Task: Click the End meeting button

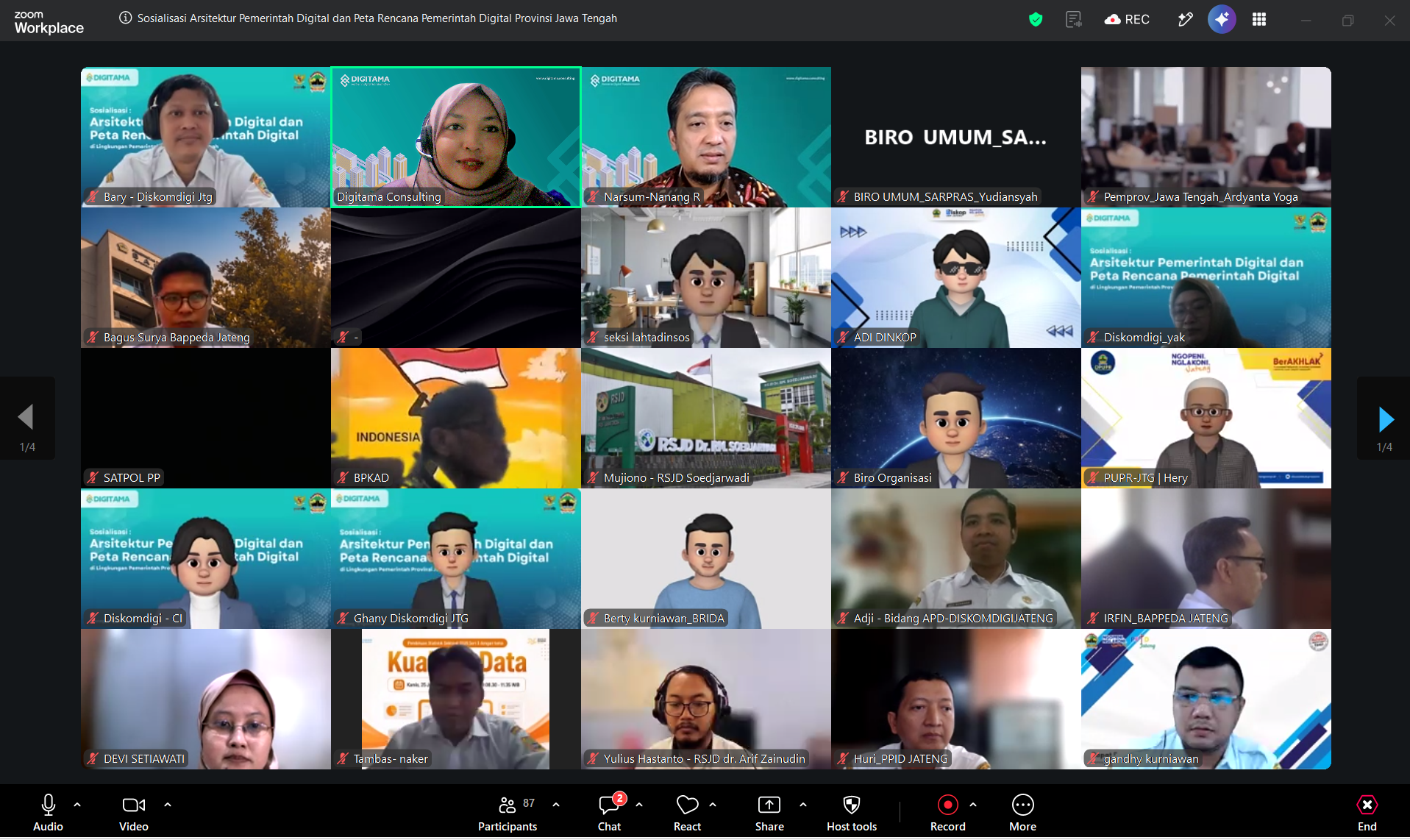Action: 1367,813
